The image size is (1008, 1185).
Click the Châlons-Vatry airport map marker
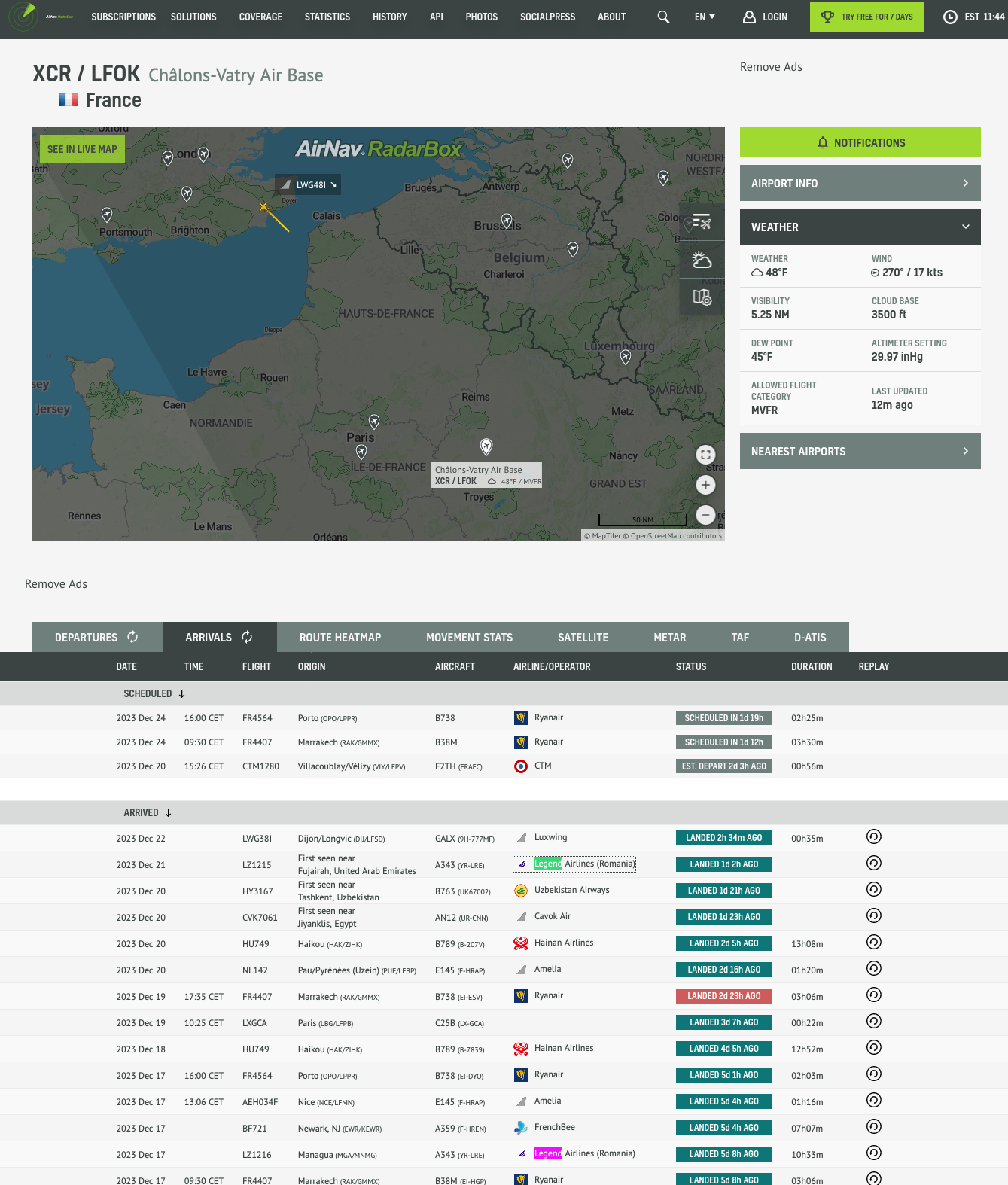click(486, 446)
